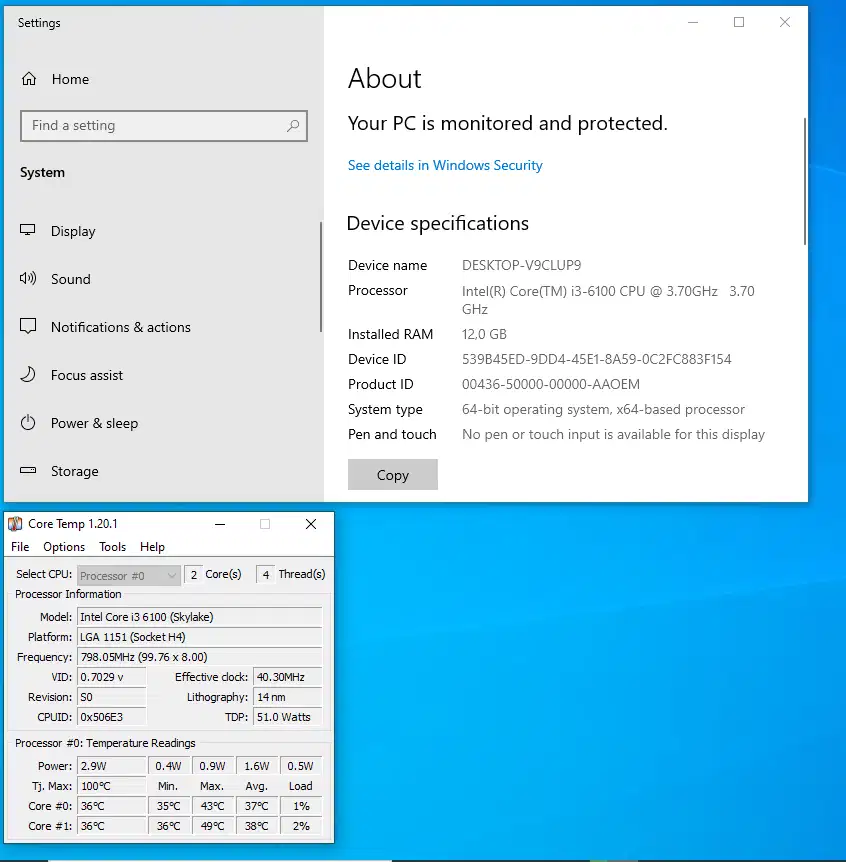Select device name DESKTOP-V9CLUP9
Screen dimensions: 846x862
click(521, 266)
